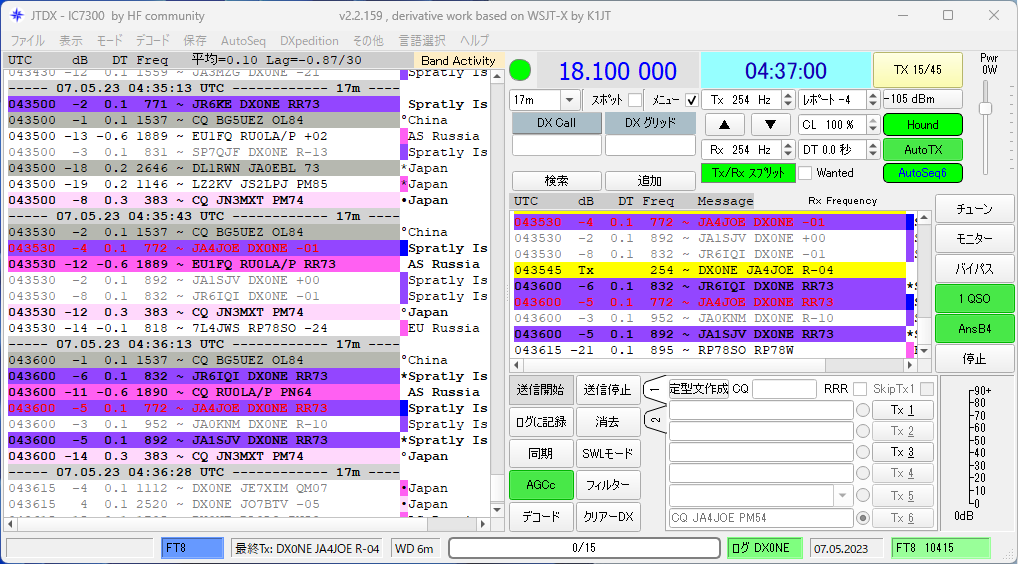1018x564 pixels.
Task: Select Rx row 043545 Tx DX0NE JA4JOE R-04
Action: point(710,270)
